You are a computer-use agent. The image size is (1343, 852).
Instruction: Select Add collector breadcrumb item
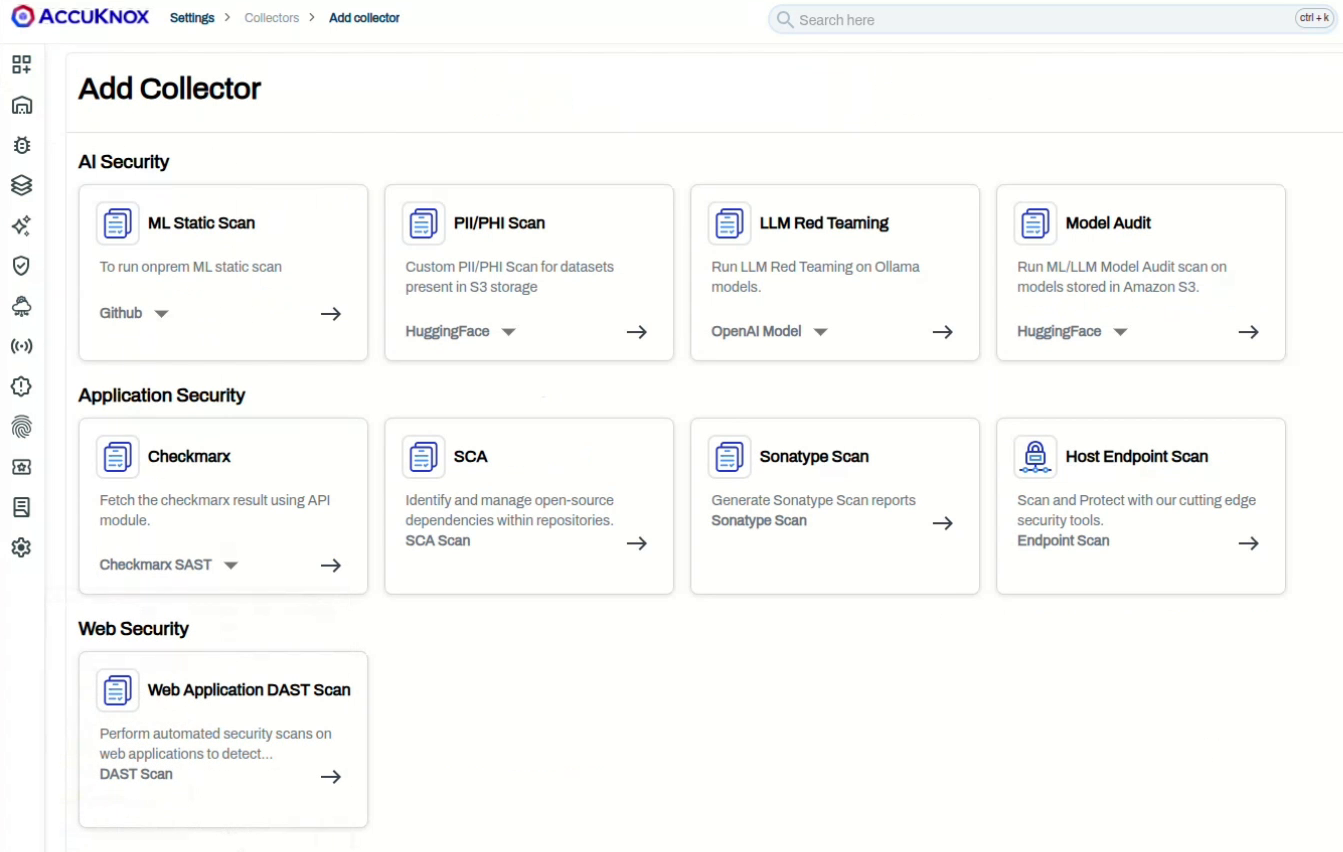[x=364, y=18]
